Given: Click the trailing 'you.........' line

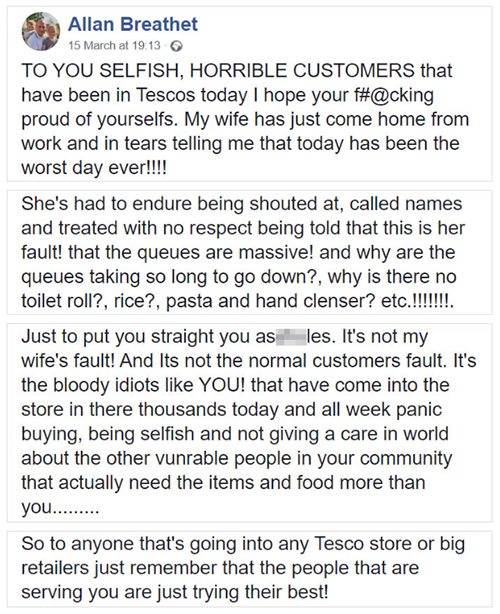Looking at the screenshot, I should pos(60,508).
